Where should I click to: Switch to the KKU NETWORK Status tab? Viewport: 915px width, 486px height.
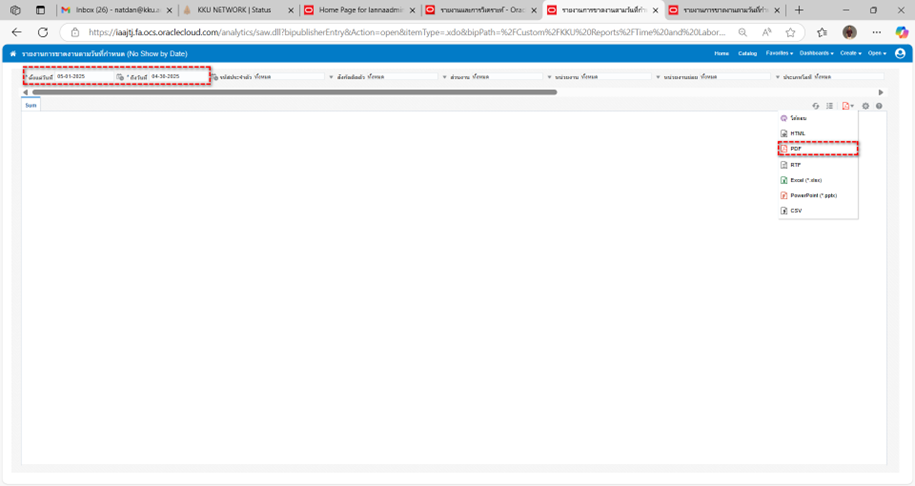coord(232,10)
